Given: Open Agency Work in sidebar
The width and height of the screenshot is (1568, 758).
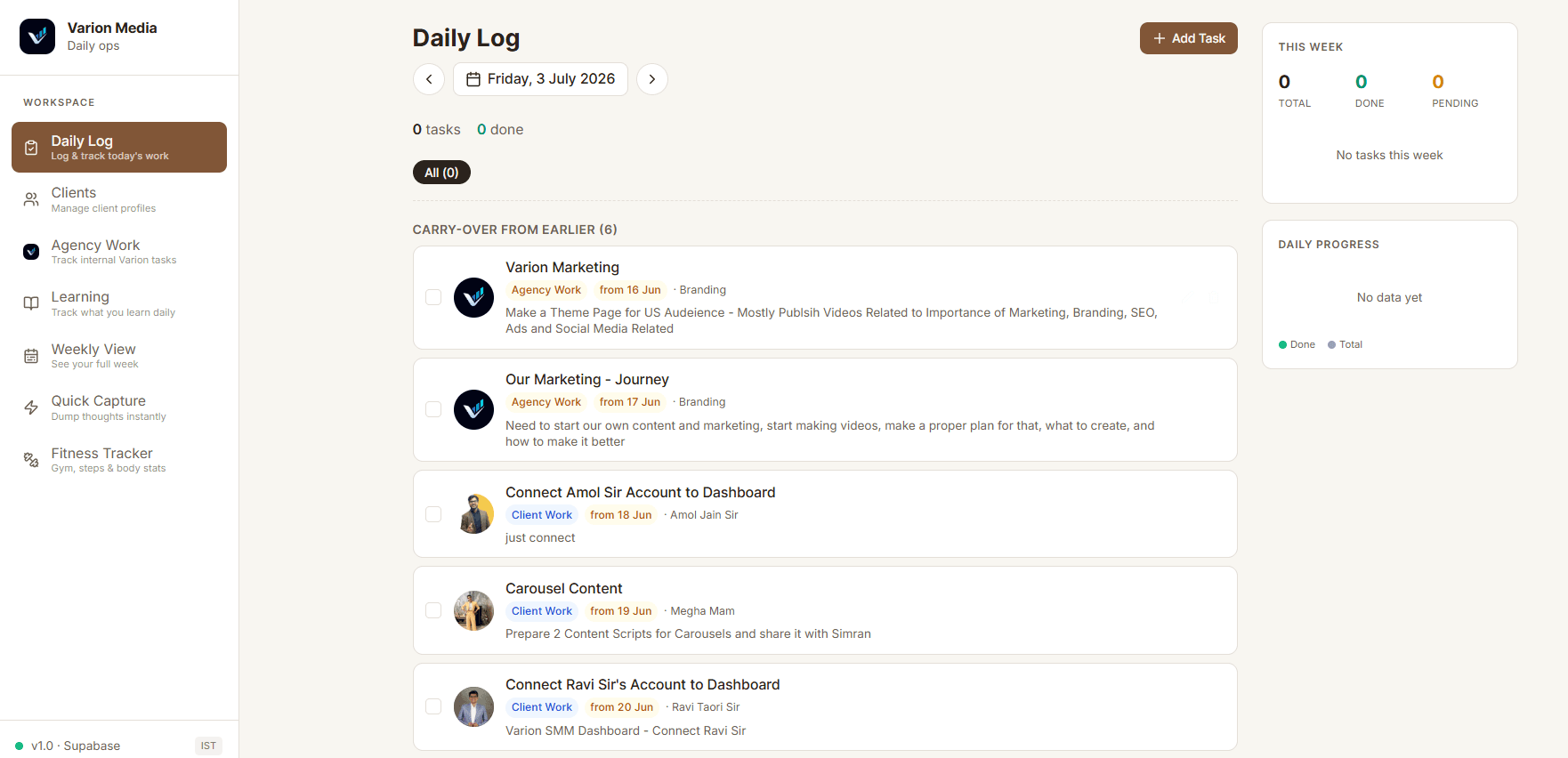Looking at the screenshot, I should click(119, 252).
